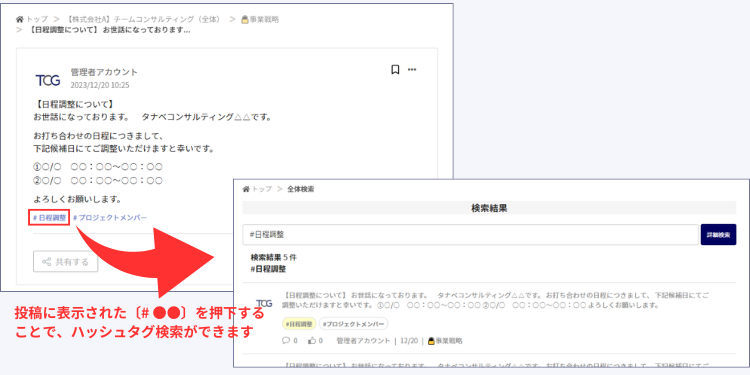Open 【株式会社A】チームコンサルティング breadcrumb
The image size is (750, 375).
pos(144,19)
